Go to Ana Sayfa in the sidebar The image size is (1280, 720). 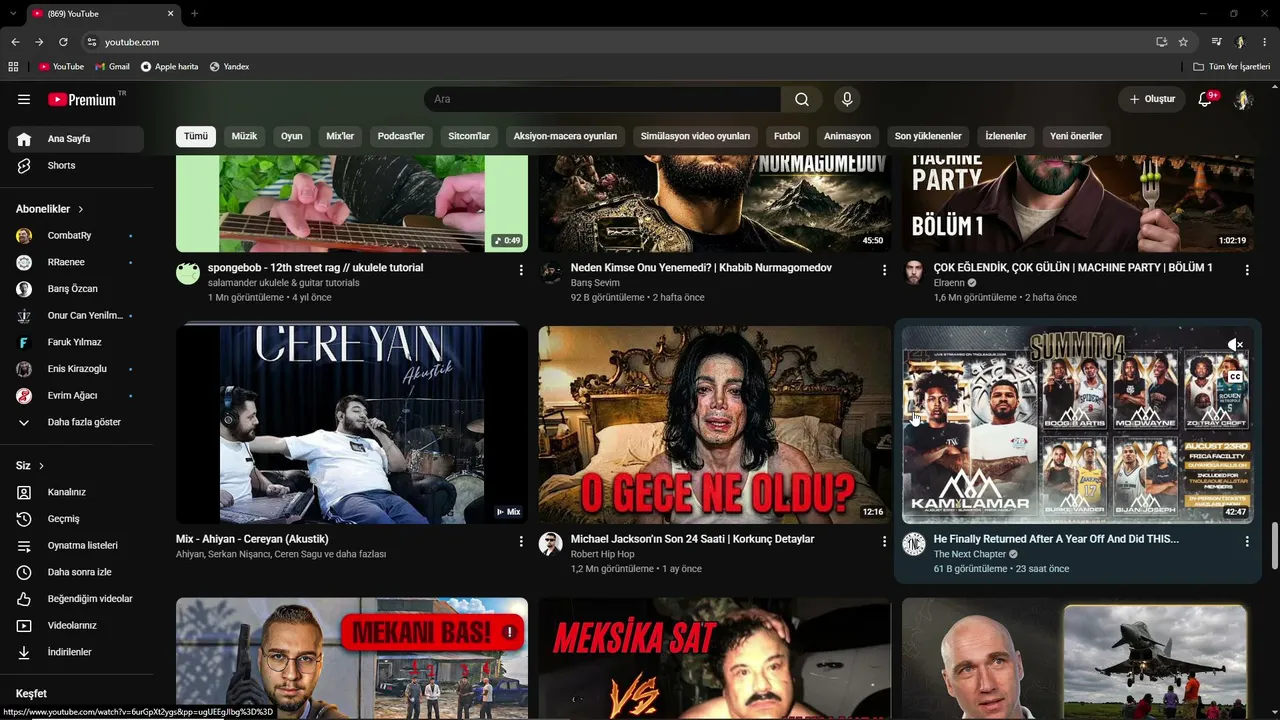click(x=76, y=139)
